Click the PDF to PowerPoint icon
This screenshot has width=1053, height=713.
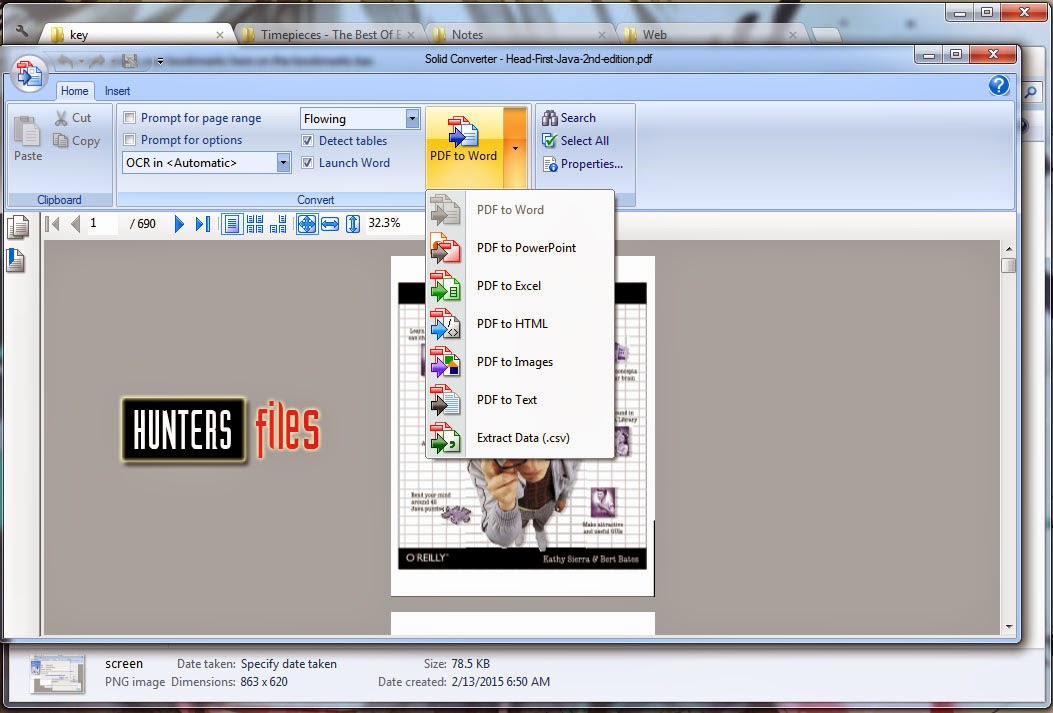(445, 248)
